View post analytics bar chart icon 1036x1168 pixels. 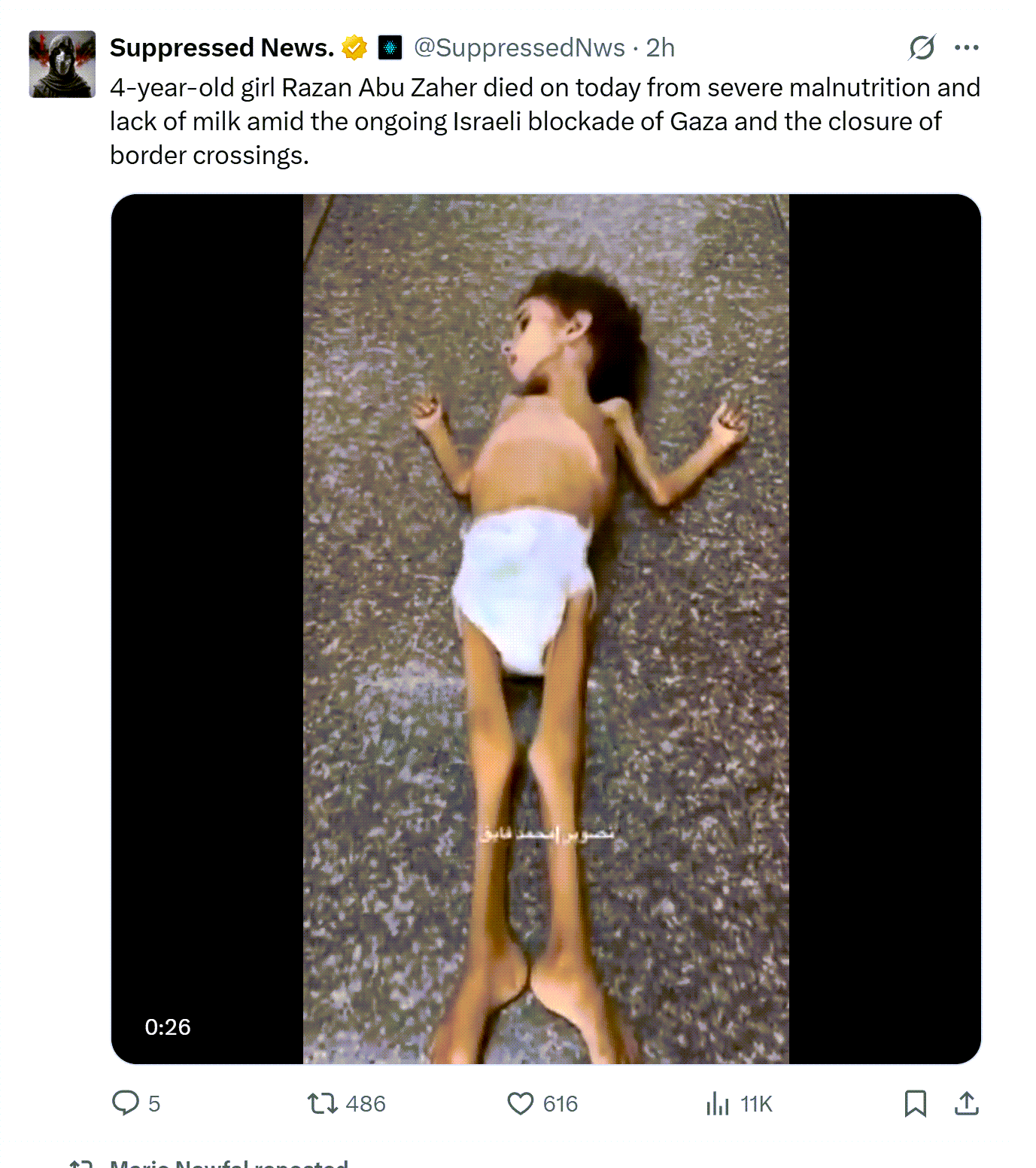718,1104
